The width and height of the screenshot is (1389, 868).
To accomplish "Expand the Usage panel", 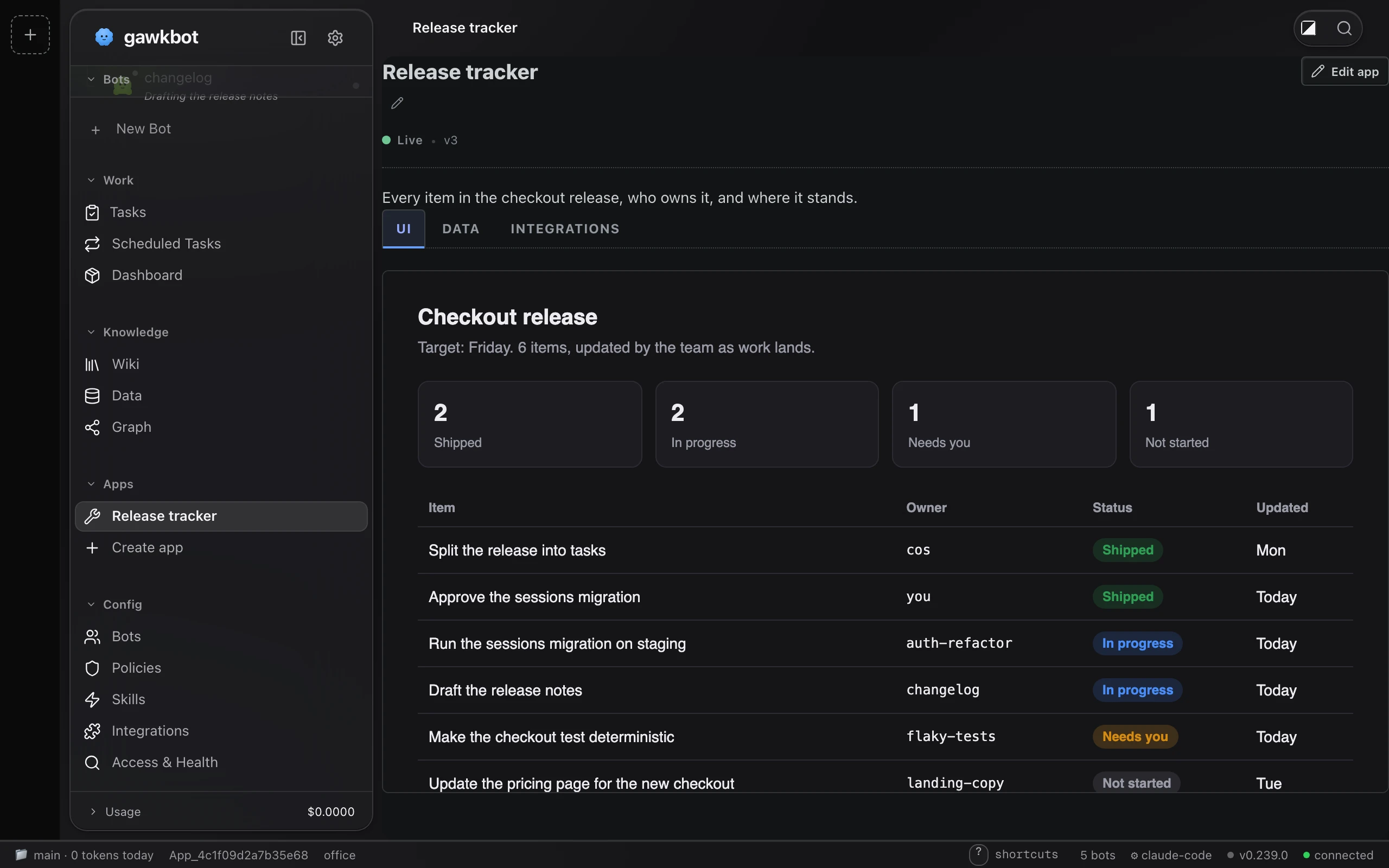I will 221,812.
